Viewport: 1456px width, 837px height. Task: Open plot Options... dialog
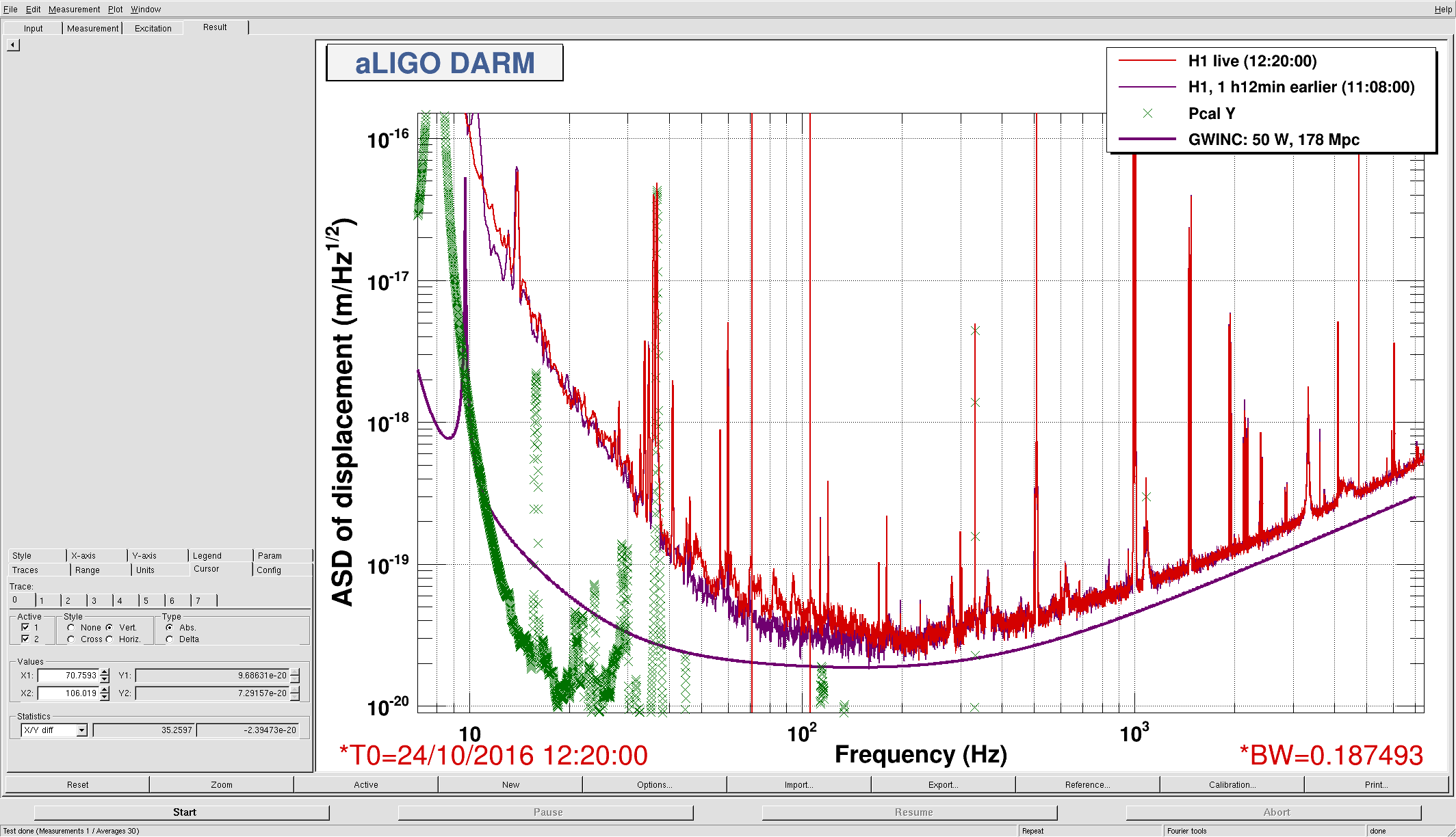pos(655,784)
